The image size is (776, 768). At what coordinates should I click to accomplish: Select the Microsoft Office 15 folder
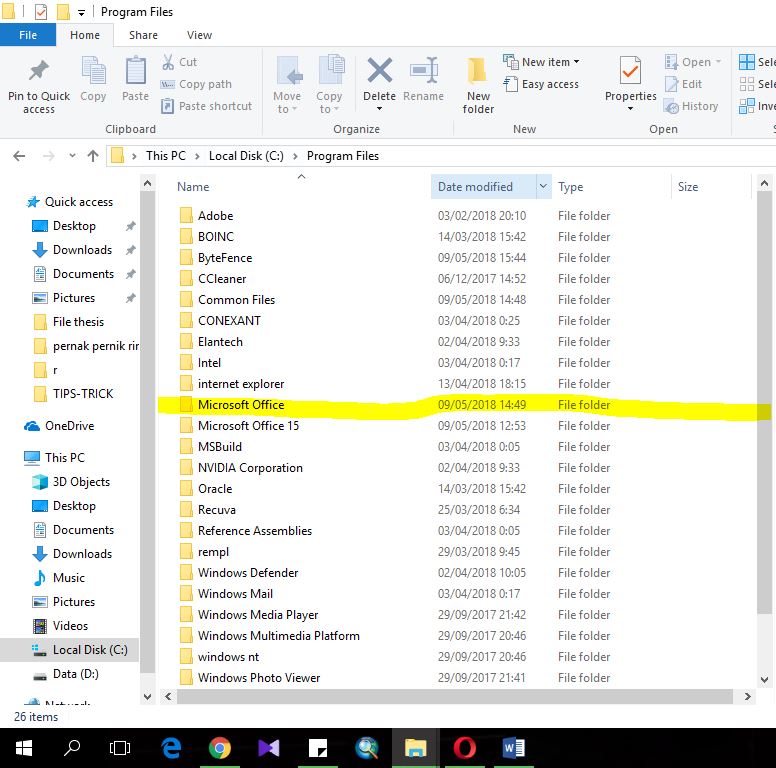tap(248, 426)
